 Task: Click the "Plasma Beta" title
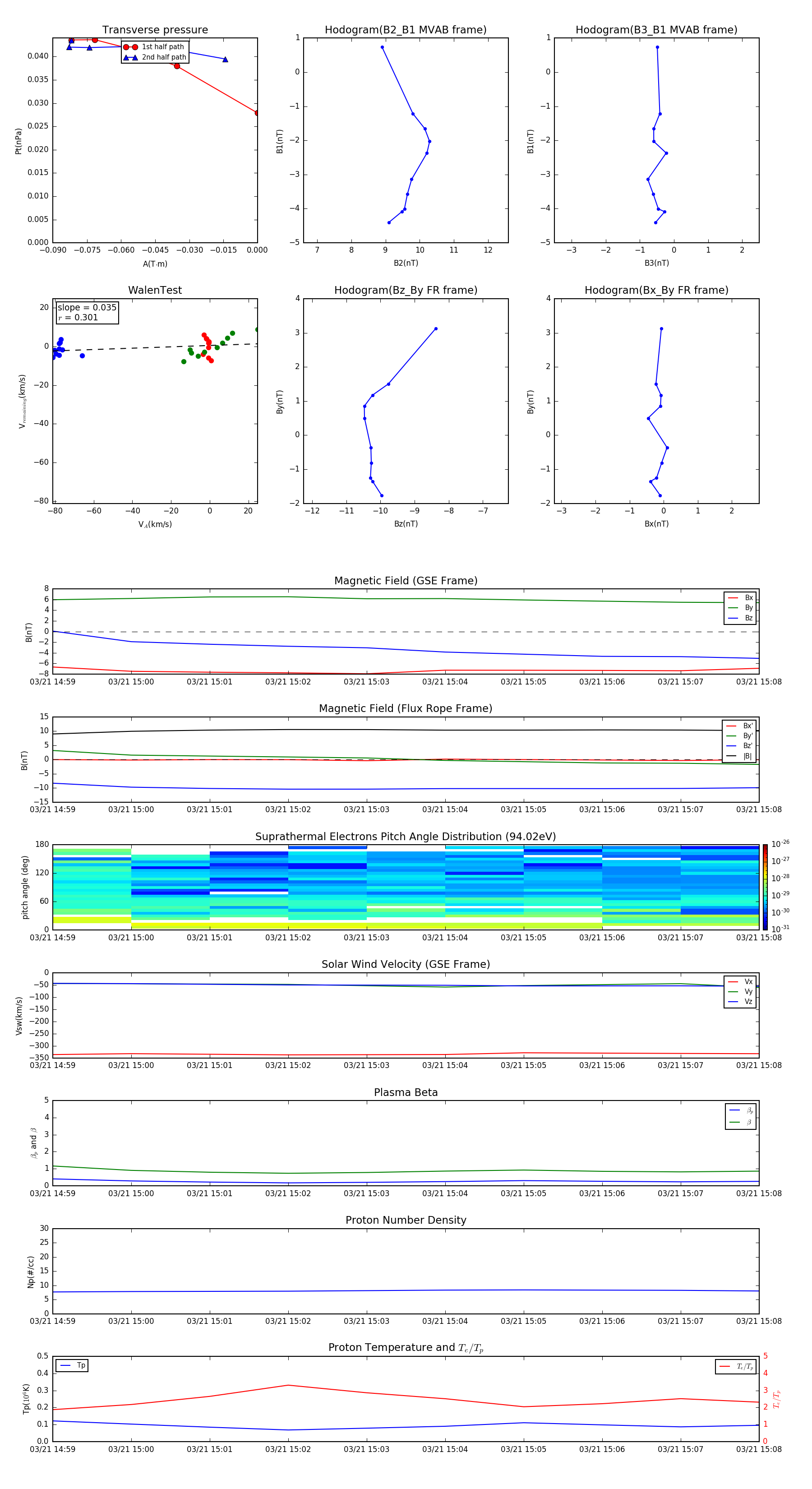pos(406,1092)
